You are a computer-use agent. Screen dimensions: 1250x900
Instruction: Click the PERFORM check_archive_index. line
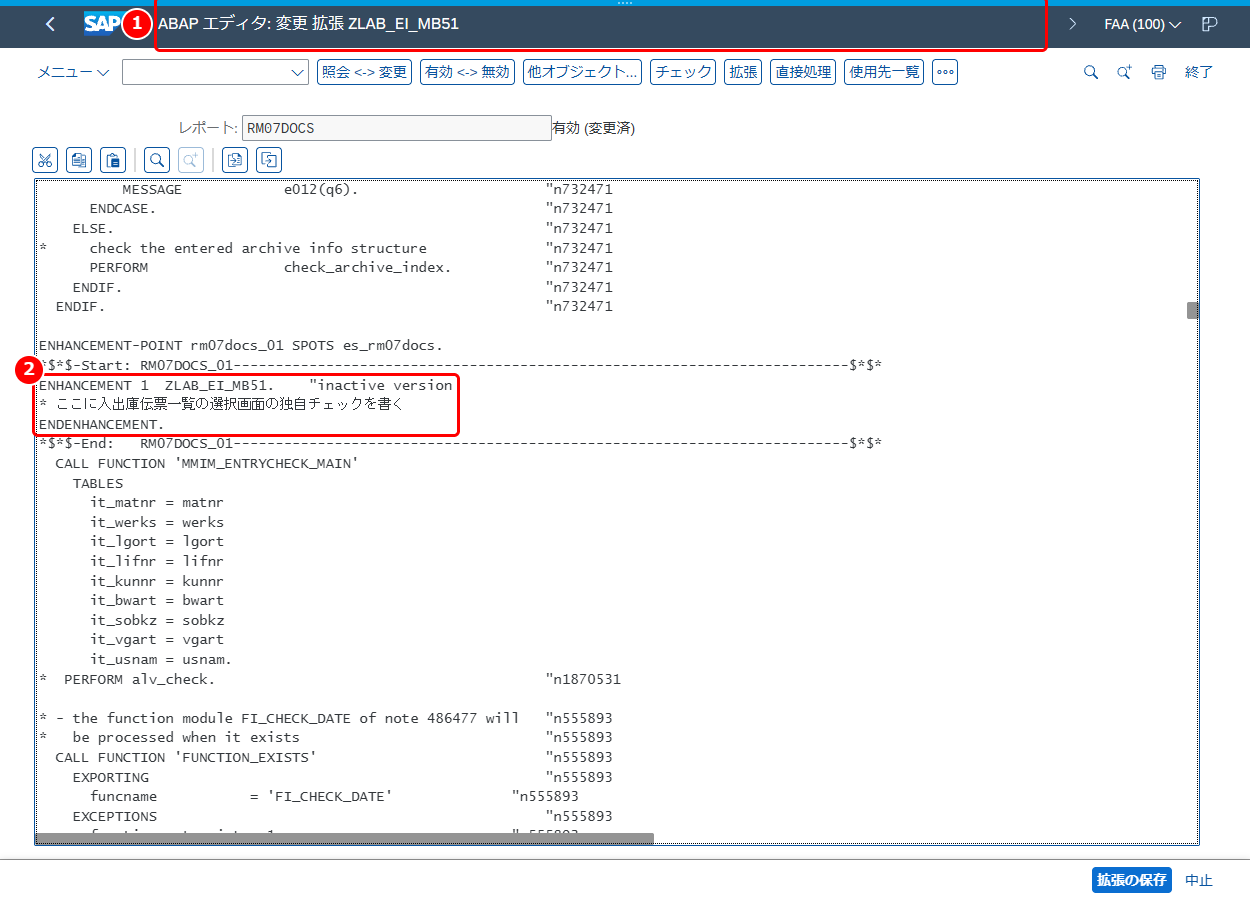coord(351,267)
